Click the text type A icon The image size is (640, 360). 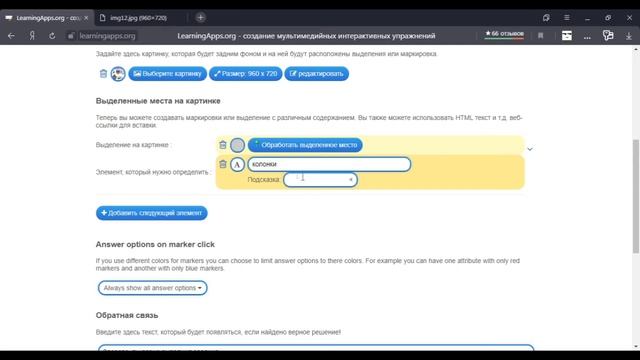pyautogui.click(x=238, y=164)
